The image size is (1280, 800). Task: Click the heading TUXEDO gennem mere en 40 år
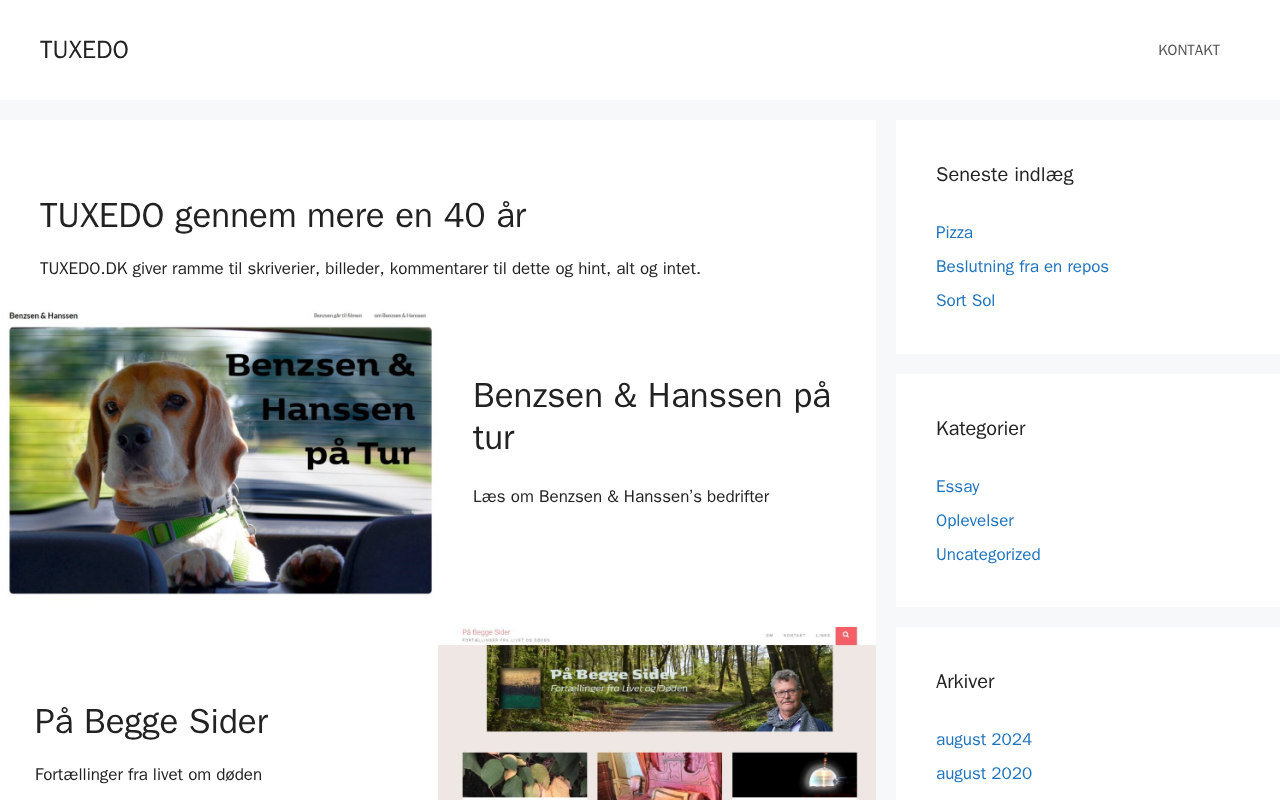pos(283,216)
